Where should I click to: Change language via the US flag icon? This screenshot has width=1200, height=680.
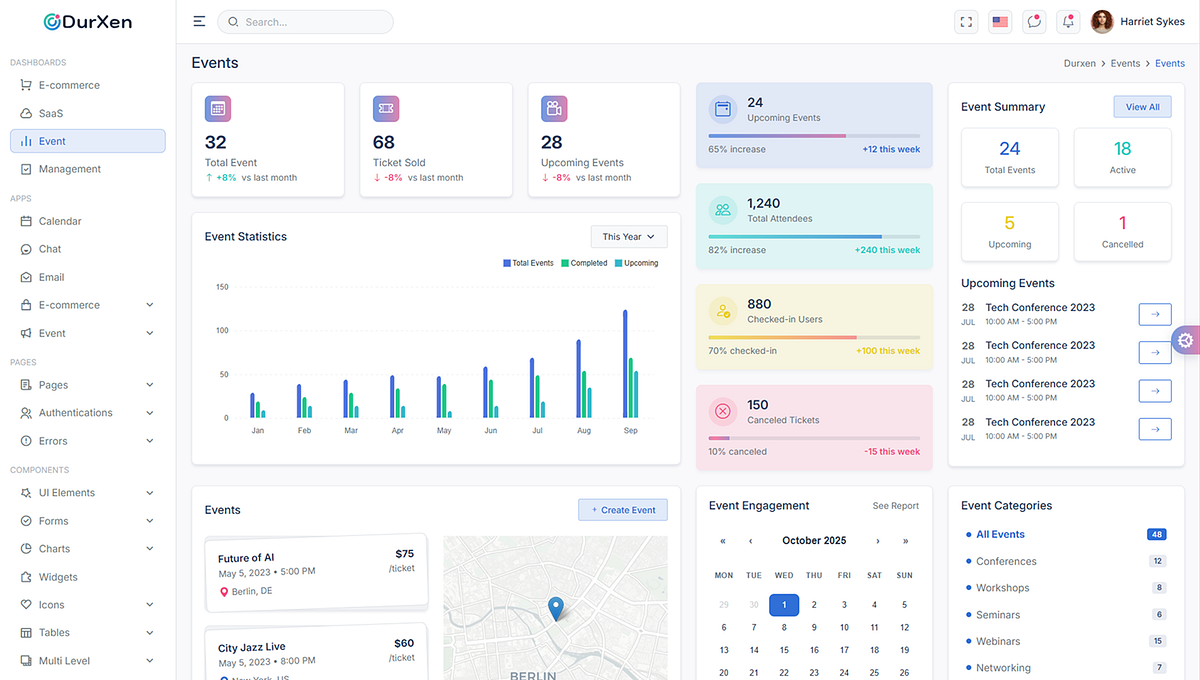coord(1000,20)
